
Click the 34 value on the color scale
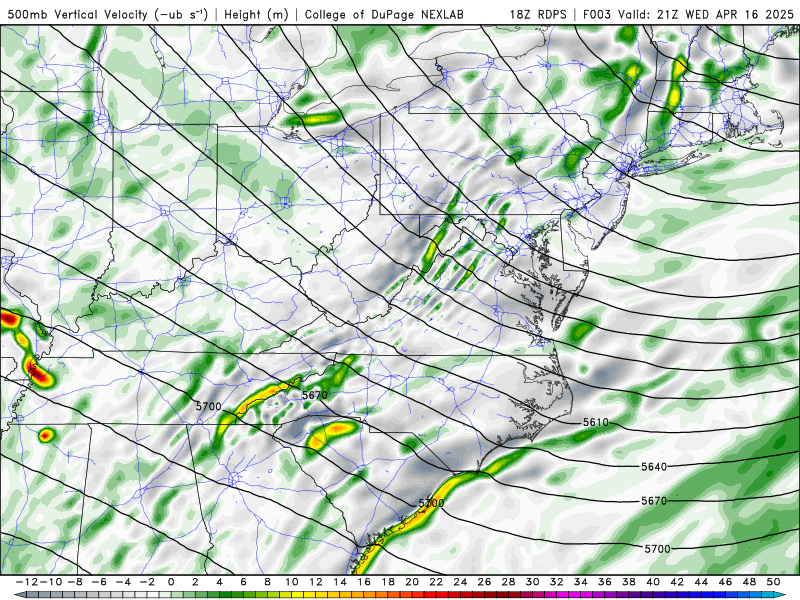pos(581,582)
